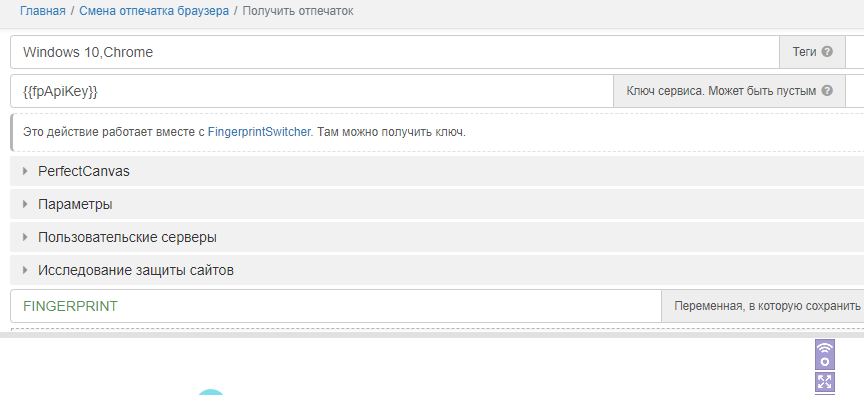Expand the PerfectCanvas section

click(x=437, y=171)
